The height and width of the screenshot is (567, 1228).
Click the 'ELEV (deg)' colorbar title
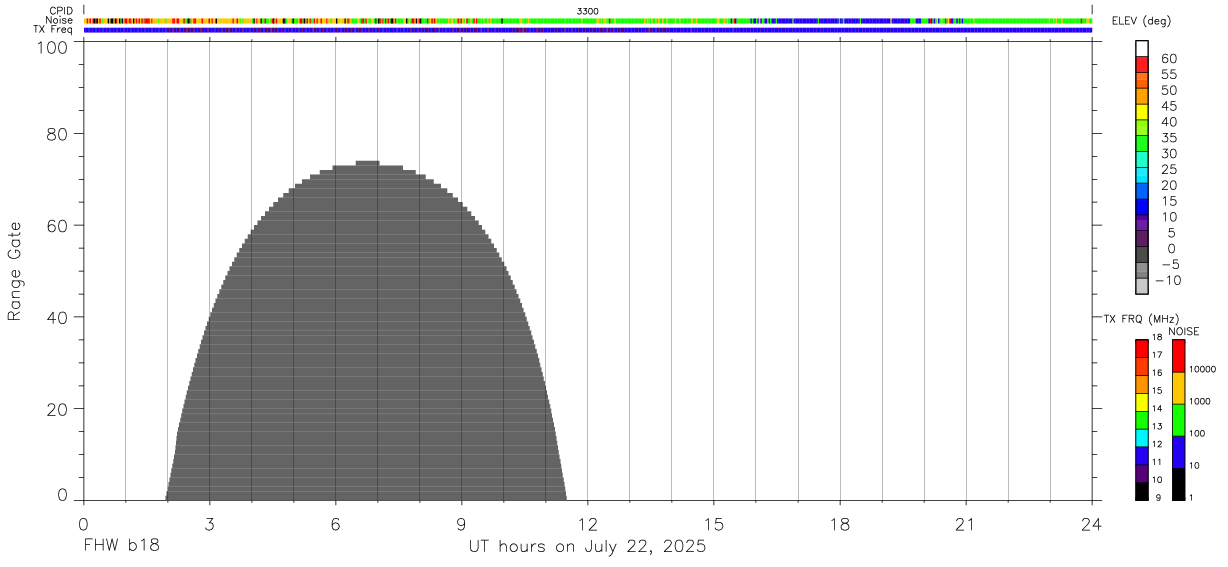[1141, 21]
